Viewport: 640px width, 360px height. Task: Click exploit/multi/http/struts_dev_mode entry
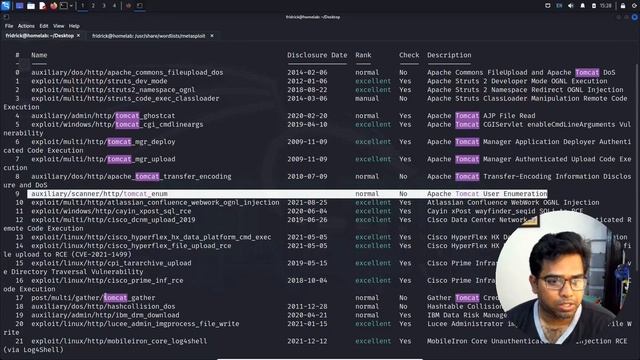click(99, 81)
